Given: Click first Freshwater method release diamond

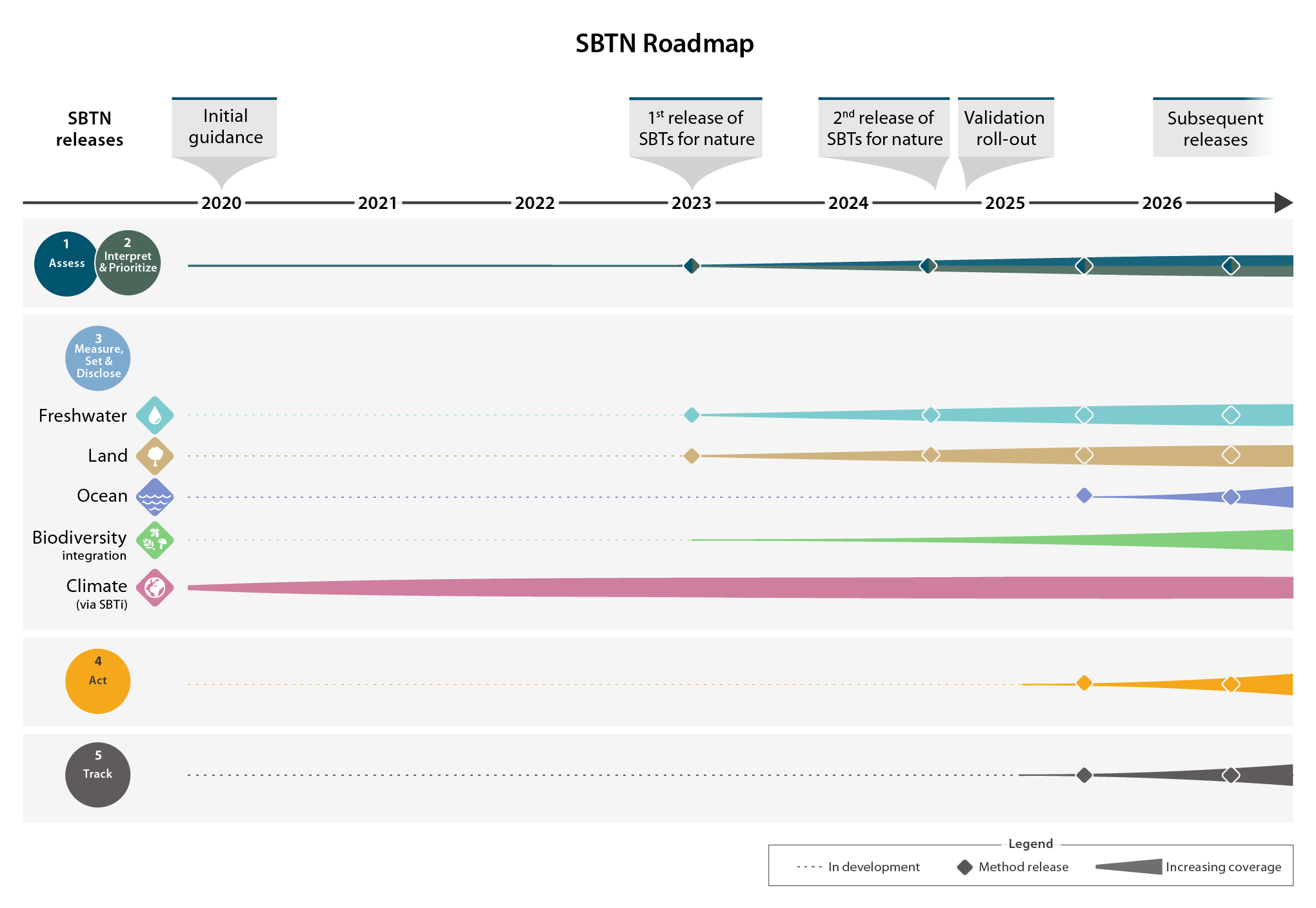Looking at the screenshot, I should pyautogui.click(x=692, y=415).
